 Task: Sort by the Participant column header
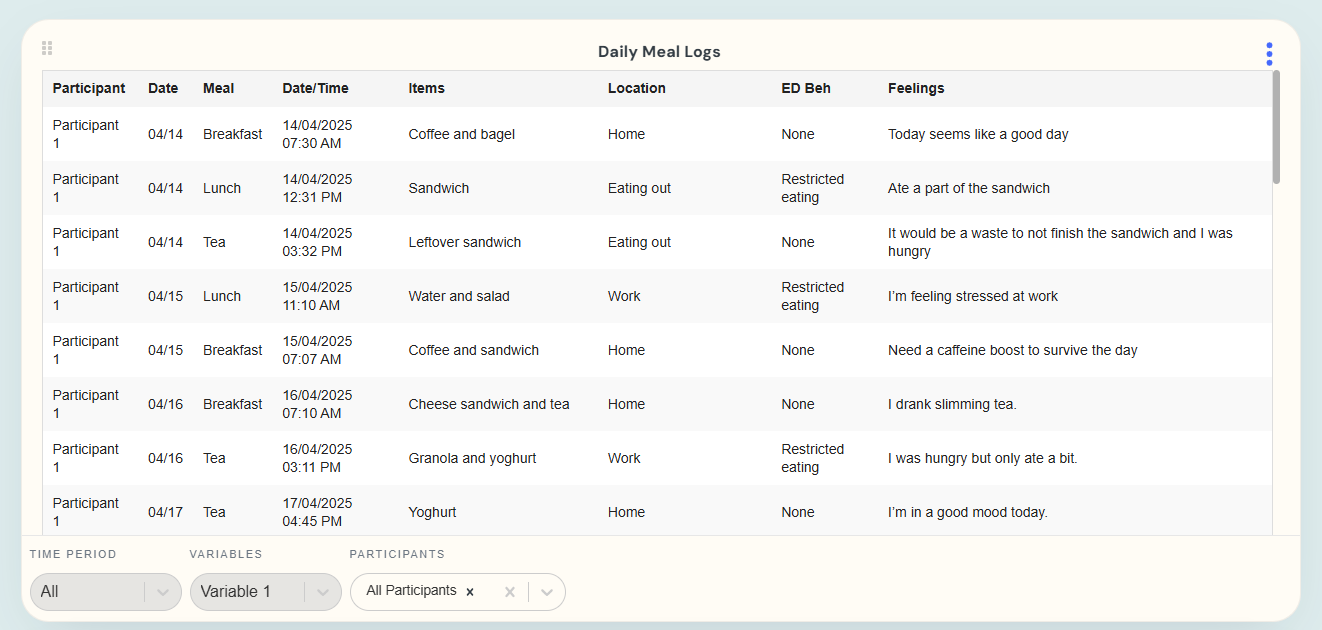point(89,88)
